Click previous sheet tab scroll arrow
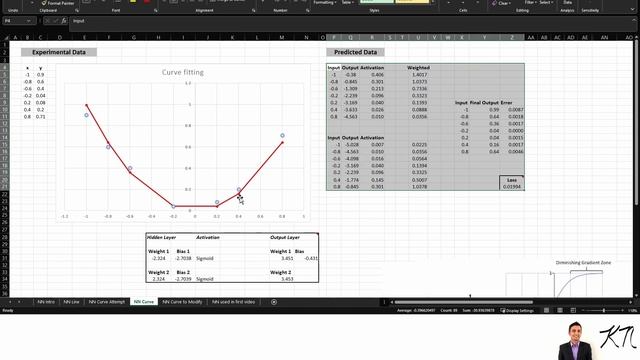The image size is (640, 360). click(x=10, y=302)
